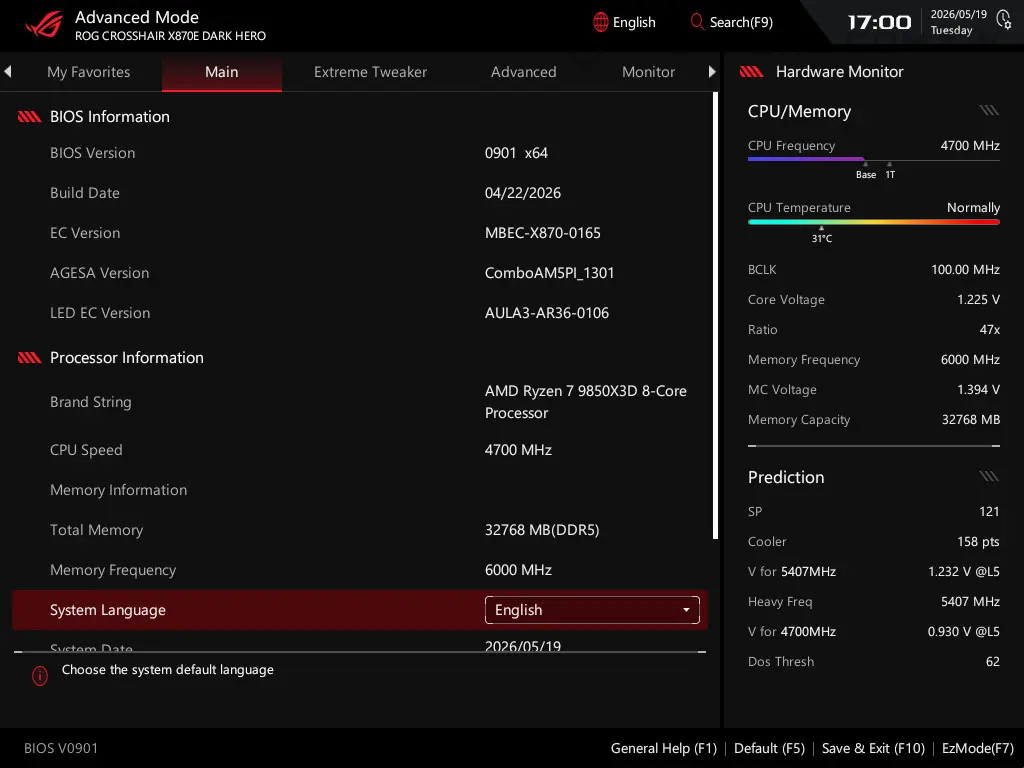The height and width of the screenshot is (768, 1024).
Task: Click the BIOS Version row label
Action: (93, 153)
